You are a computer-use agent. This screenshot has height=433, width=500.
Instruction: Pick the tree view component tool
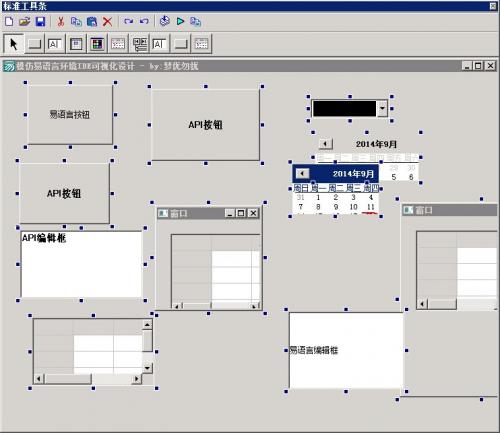(x=140, y=44)
